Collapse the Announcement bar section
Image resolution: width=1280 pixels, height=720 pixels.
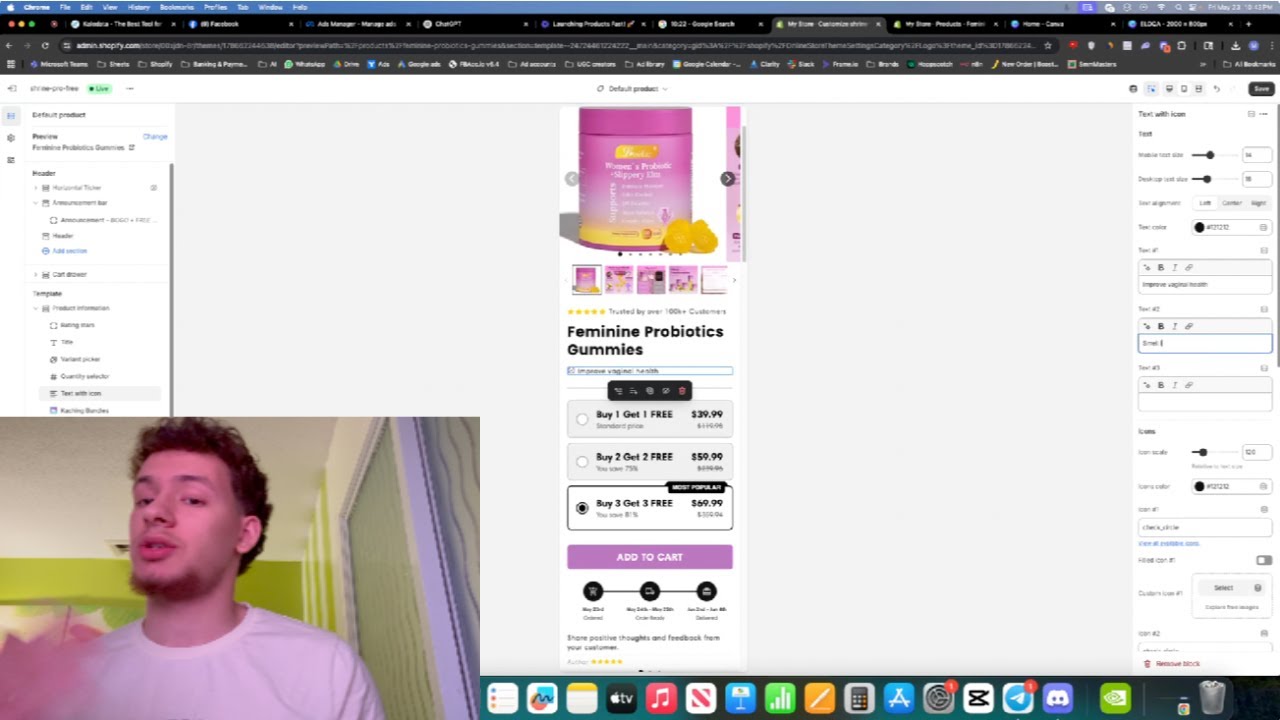point(35,203)
